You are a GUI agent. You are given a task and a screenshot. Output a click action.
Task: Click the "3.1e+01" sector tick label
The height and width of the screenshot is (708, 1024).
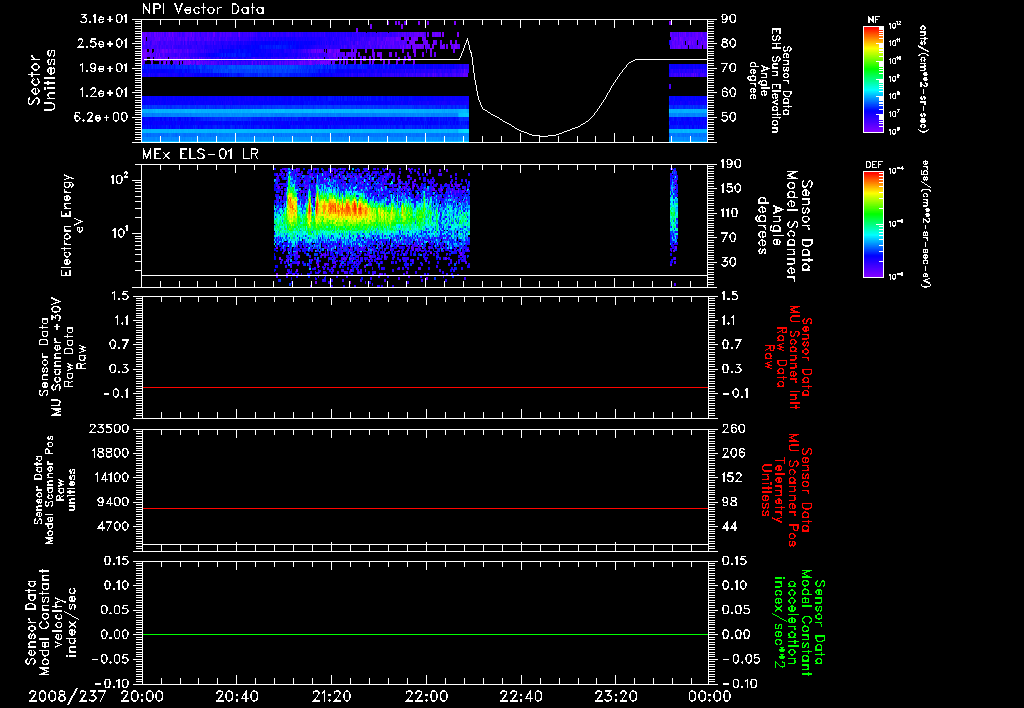tap(103, 19)
